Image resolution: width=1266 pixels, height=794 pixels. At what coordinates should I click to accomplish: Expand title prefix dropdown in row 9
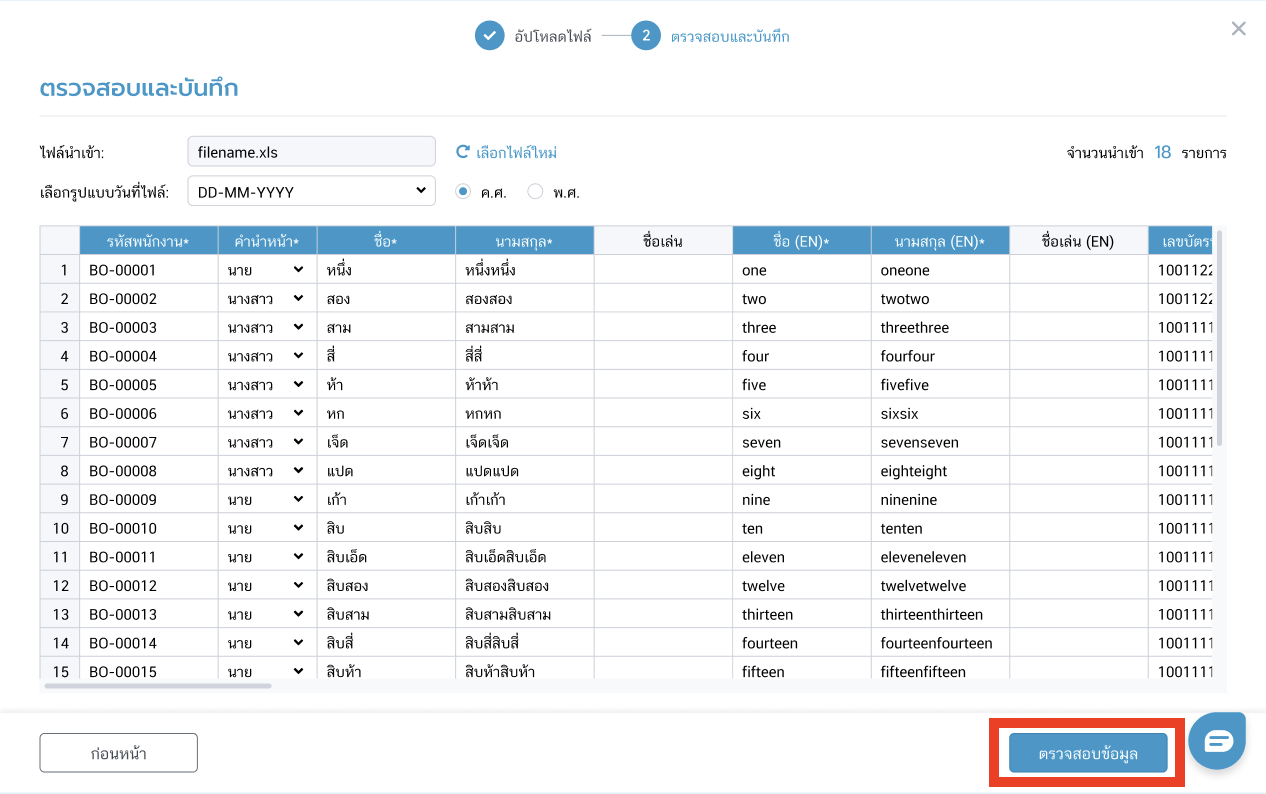click(x=267, y=499)
